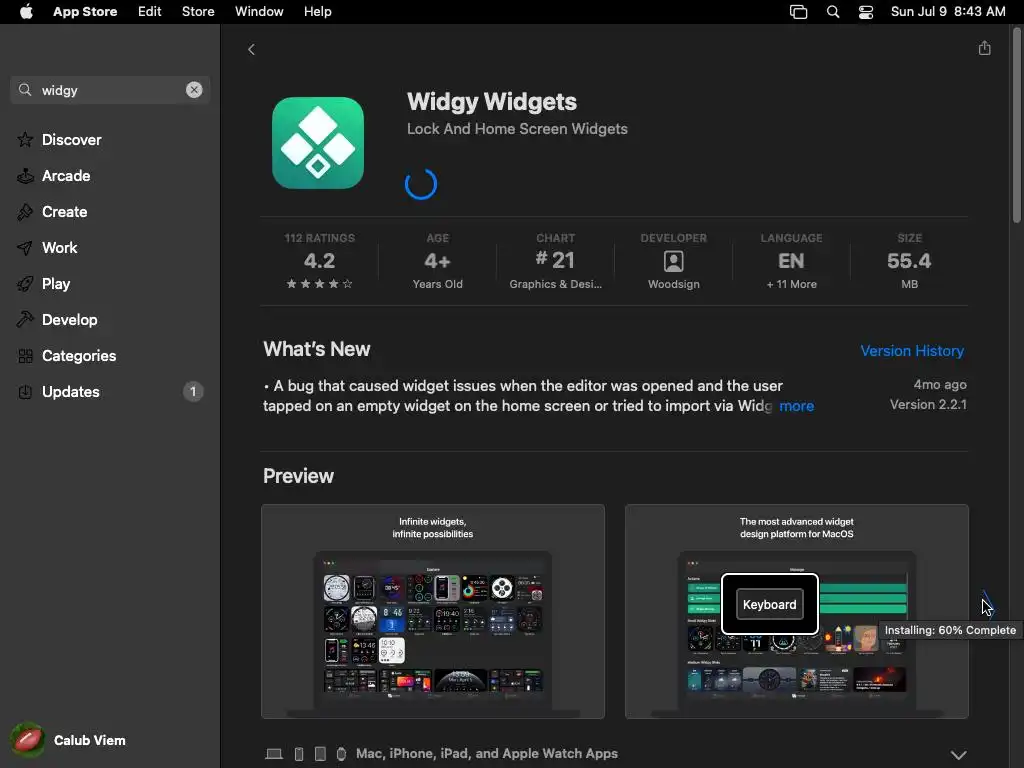The image size is (1024, 768).
Task: Click the page vertical scrollbar
Action: coord(1016,124)
